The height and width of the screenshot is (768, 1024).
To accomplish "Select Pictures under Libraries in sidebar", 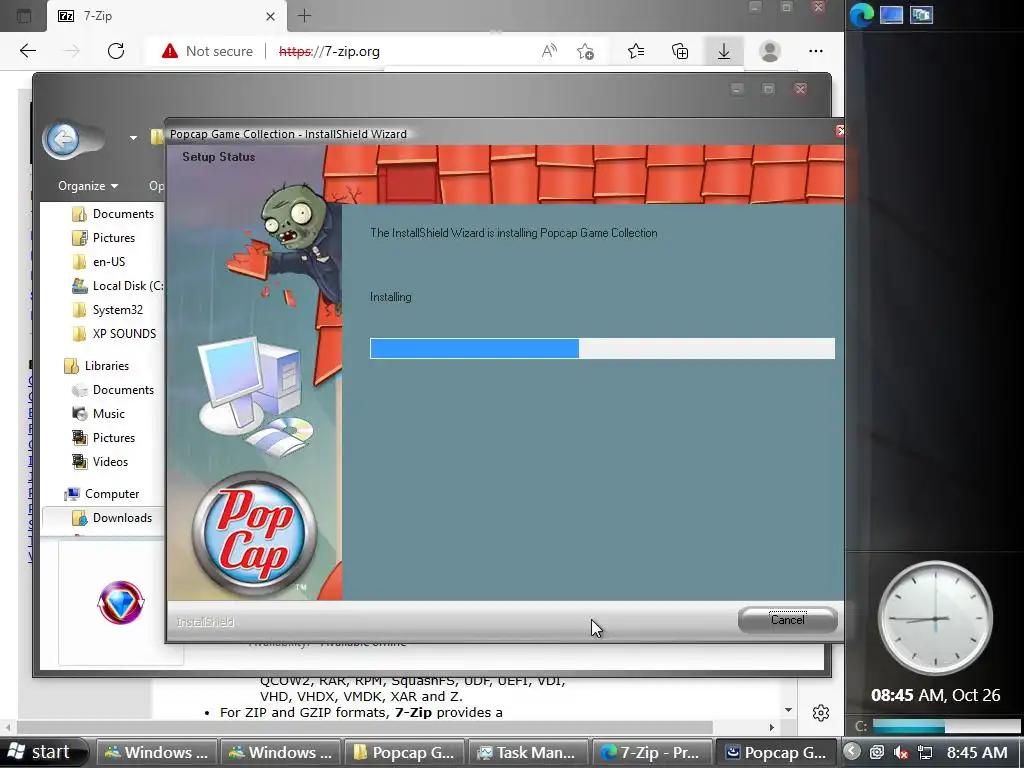I will pos(104,438).
